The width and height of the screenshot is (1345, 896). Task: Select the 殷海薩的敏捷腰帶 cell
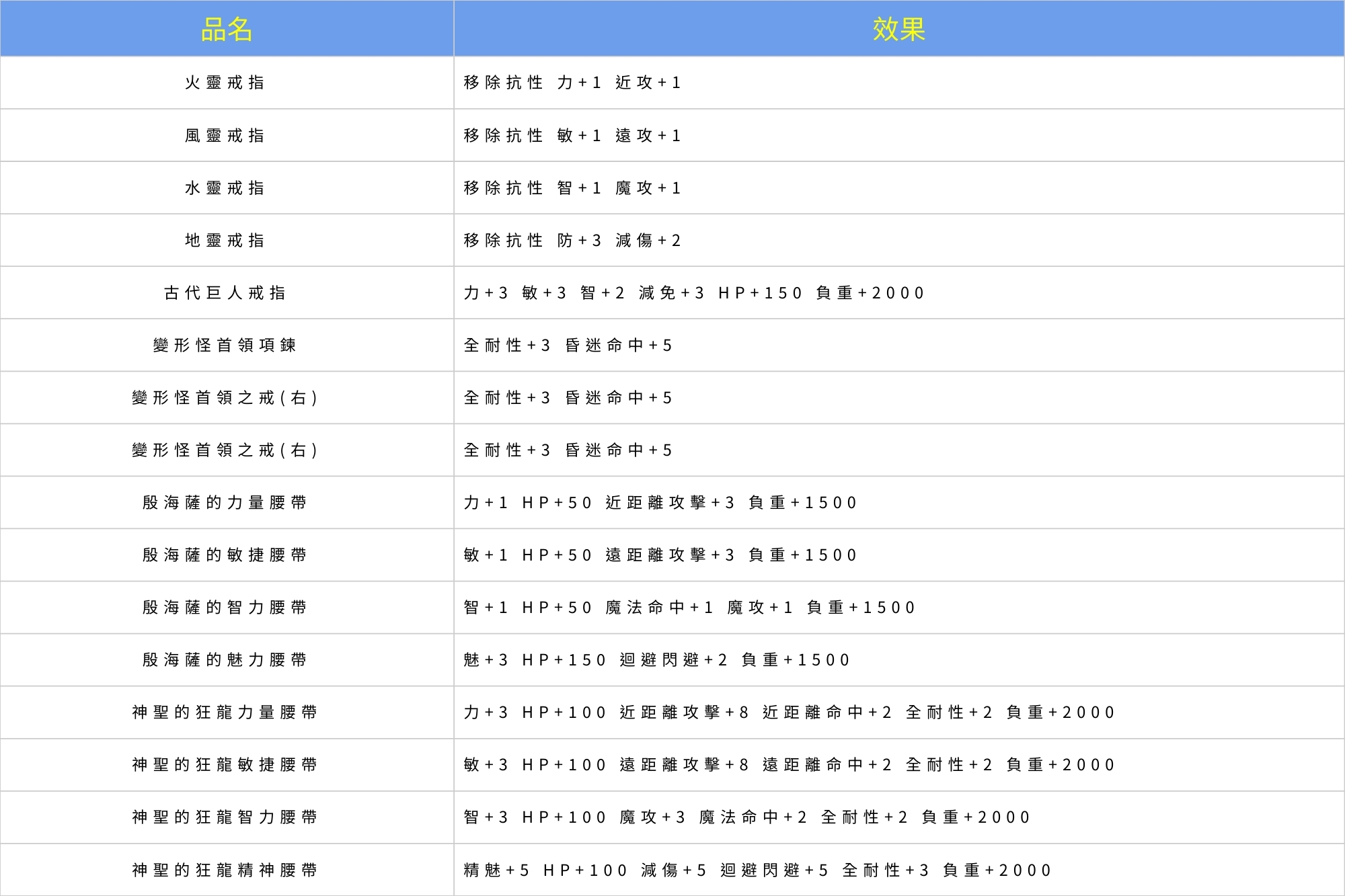227,555
